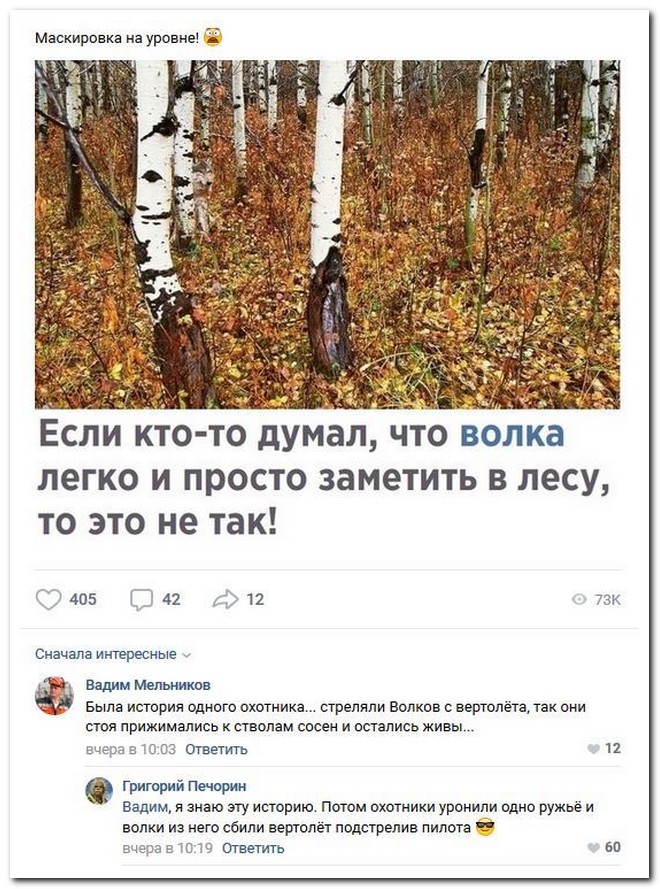Open the Григорий Печорин profile name link

185,786
